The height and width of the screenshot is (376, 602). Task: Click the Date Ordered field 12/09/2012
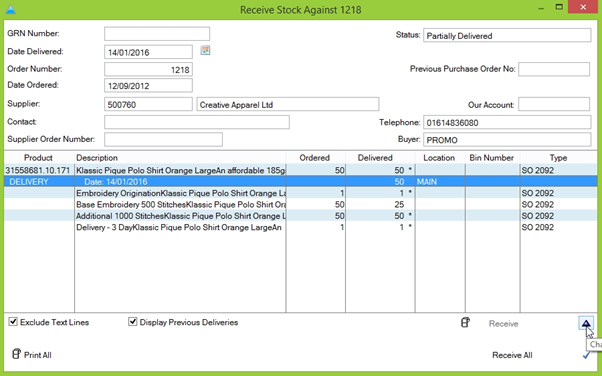coord(148,86)
